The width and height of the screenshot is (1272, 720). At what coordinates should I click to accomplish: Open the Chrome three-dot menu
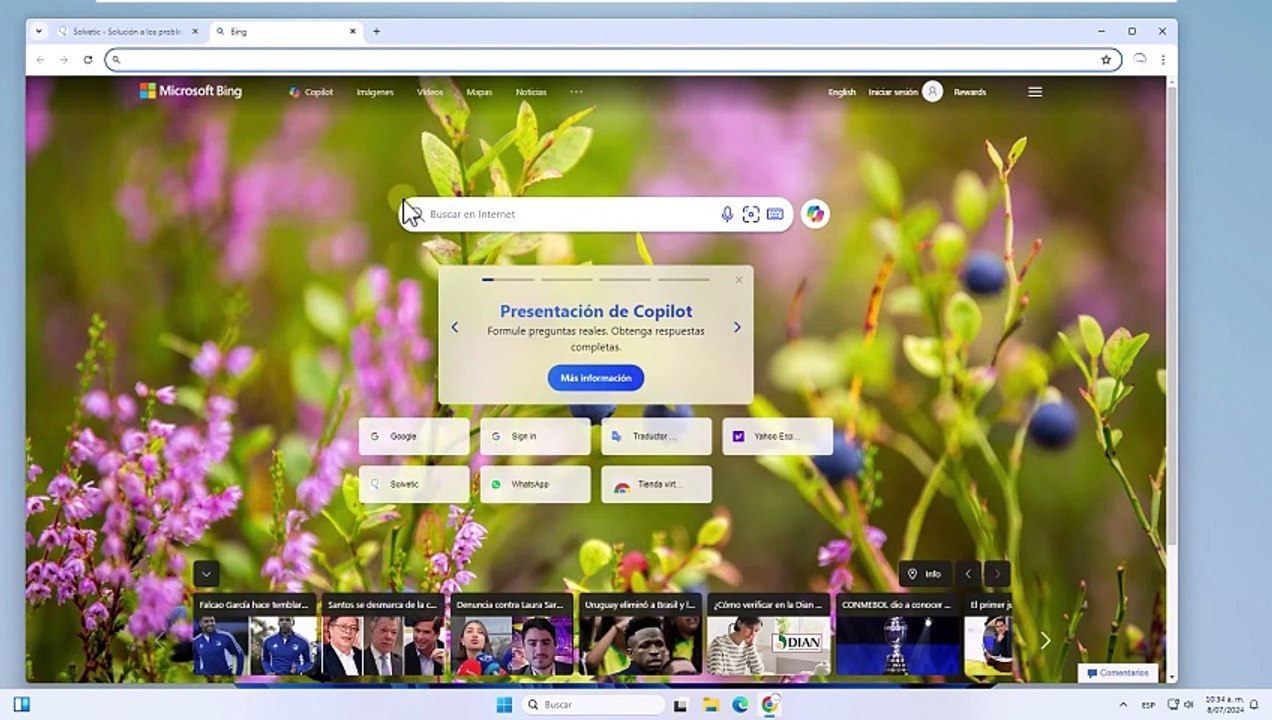[x=1163, y=60]
